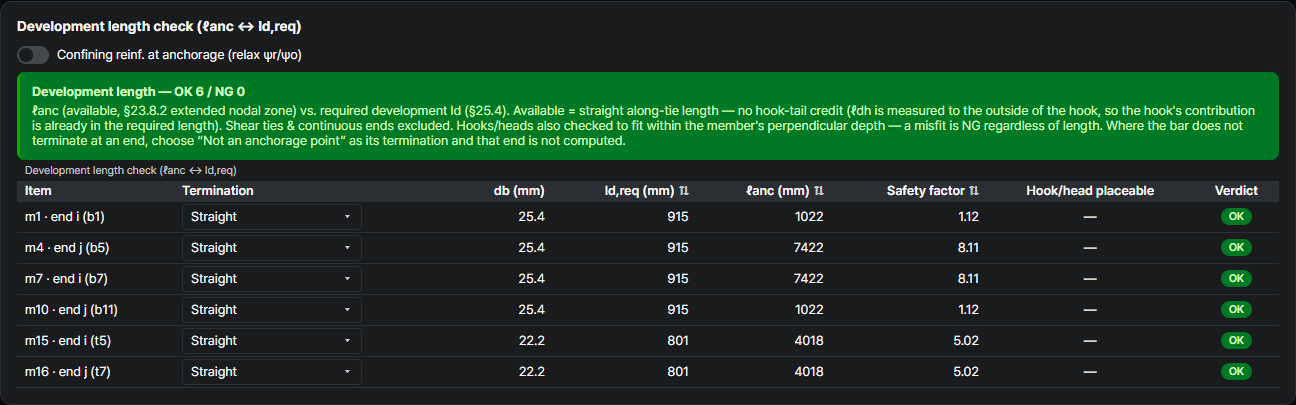1296x405 pixels.
Task: Click OK verdict badge for m10 row
Action: point(1236,310)
